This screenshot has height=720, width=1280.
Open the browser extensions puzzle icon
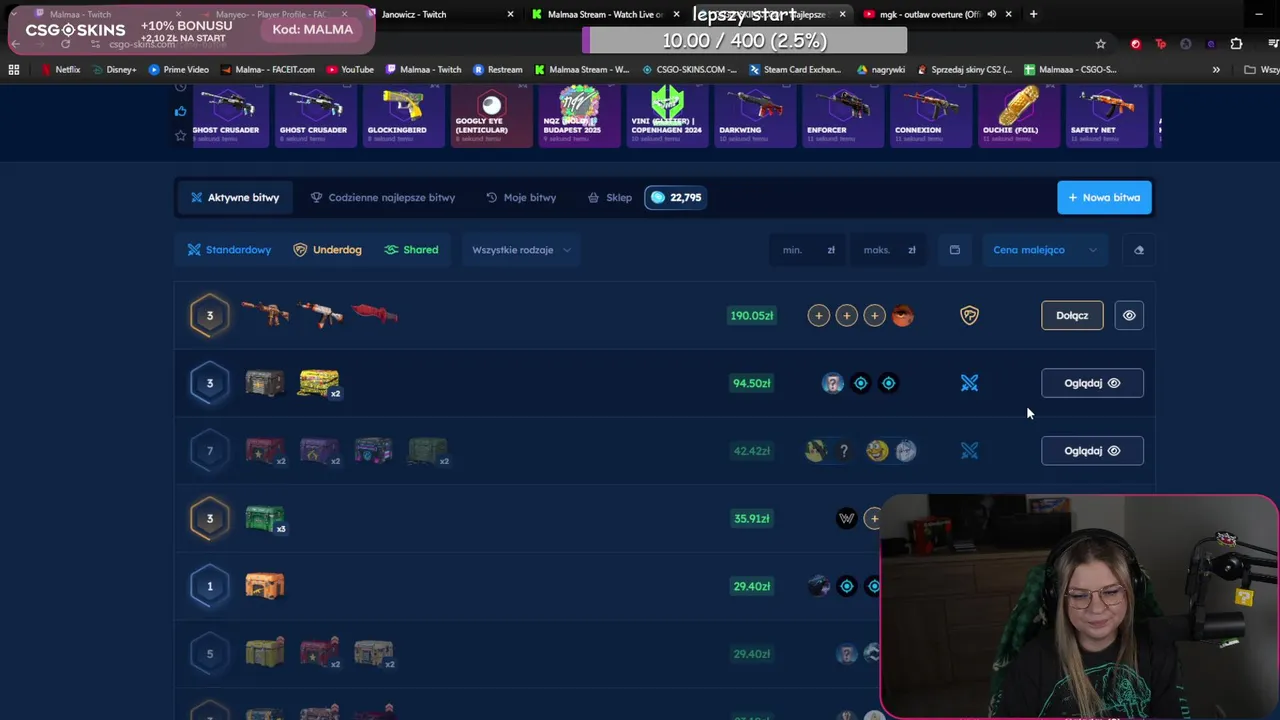click(1236, 44)
